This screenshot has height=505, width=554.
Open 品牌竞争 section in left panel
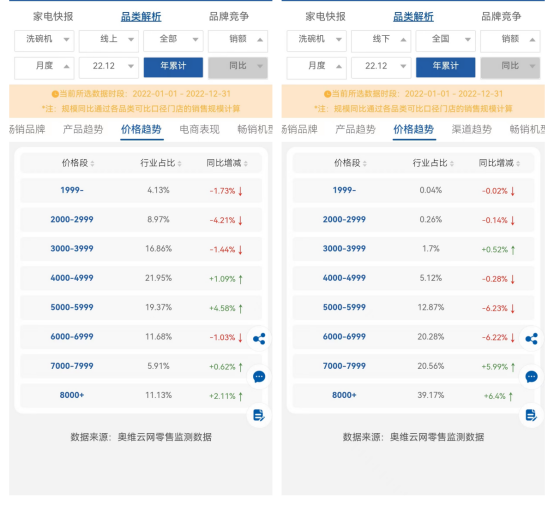(x=229, y=16)
